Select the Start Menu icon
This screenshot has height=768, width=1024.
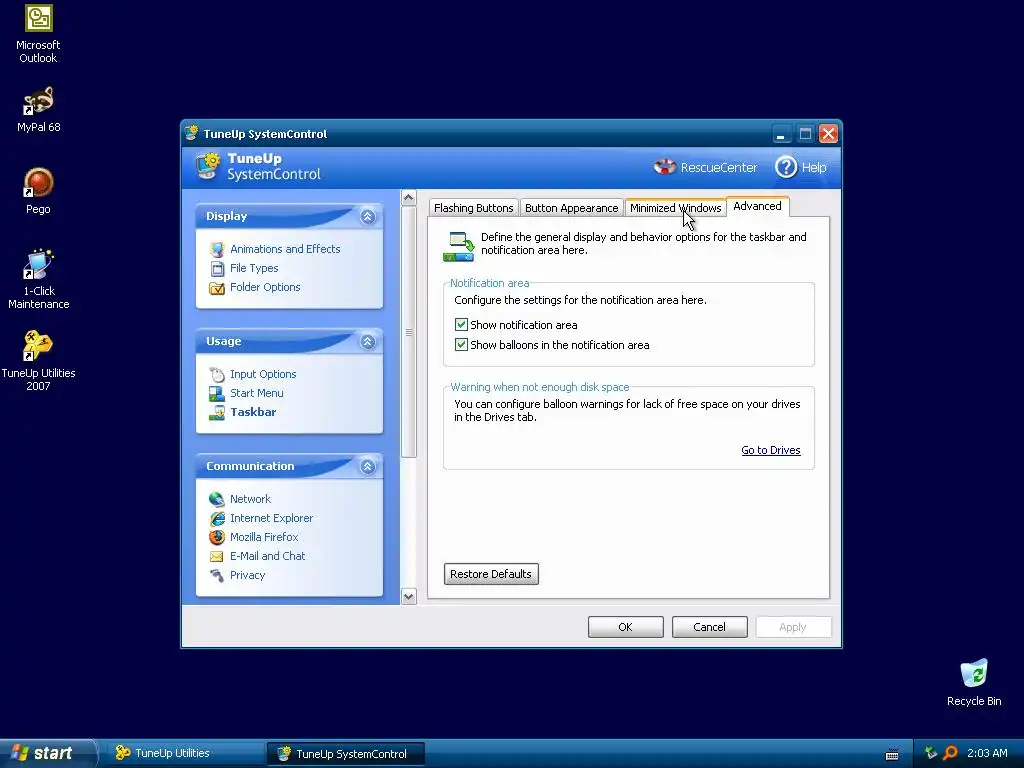tap(217, 393)
